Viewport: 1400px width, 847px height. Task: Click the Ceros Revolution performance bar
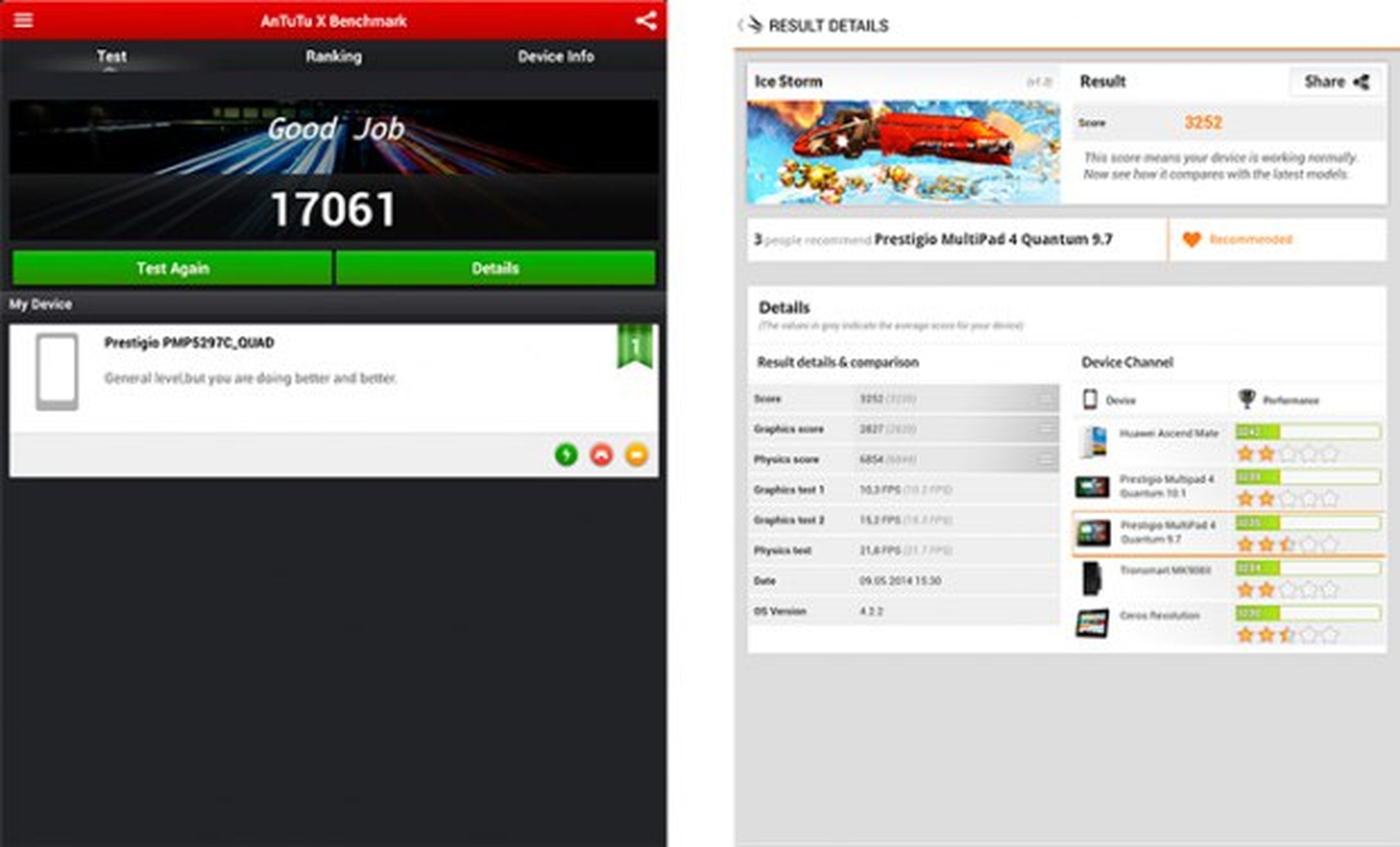(1308, 614)
